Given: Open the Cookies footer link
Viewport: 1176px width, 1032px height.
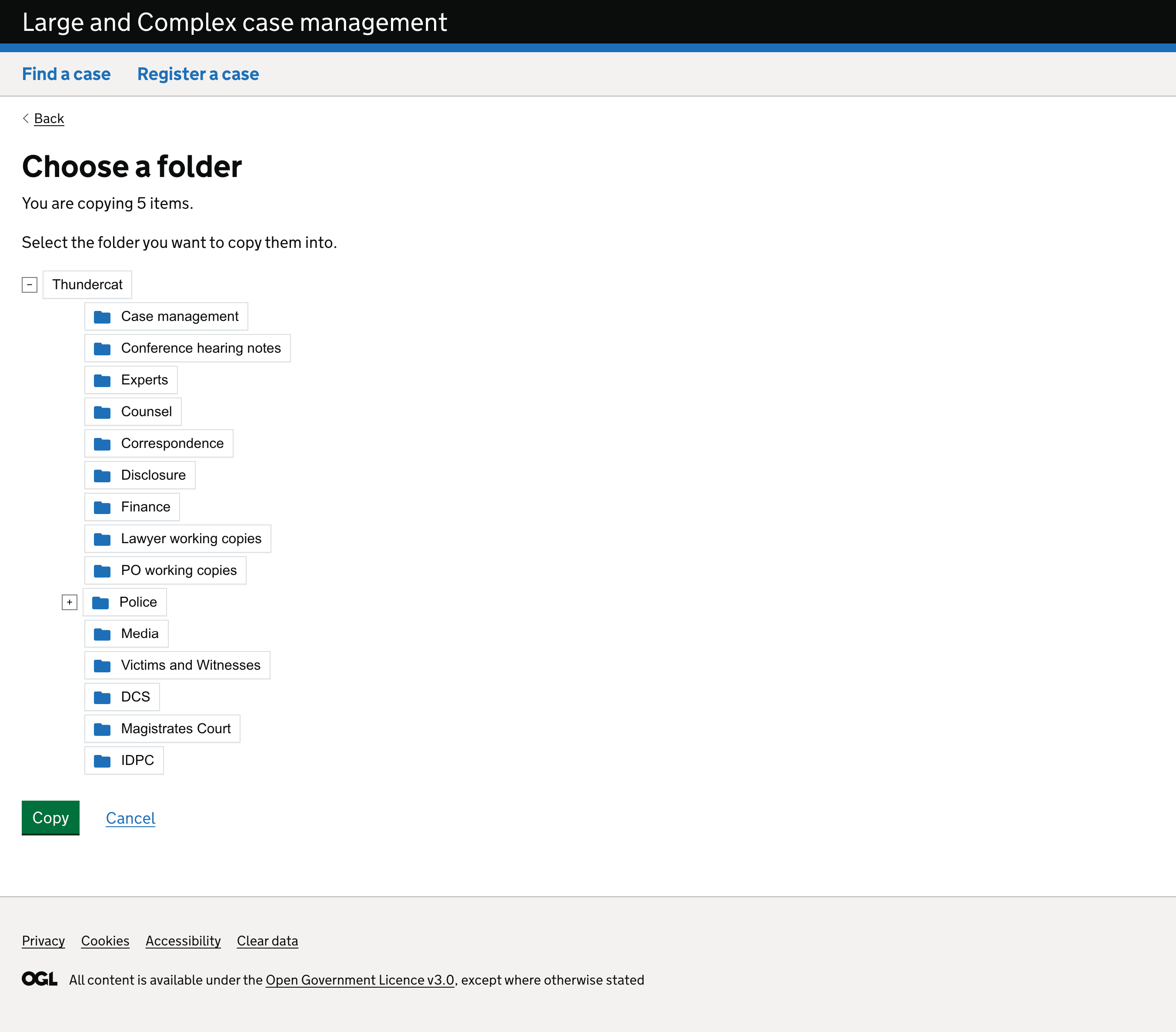Looking at the screenshot, I should [105, 941].
